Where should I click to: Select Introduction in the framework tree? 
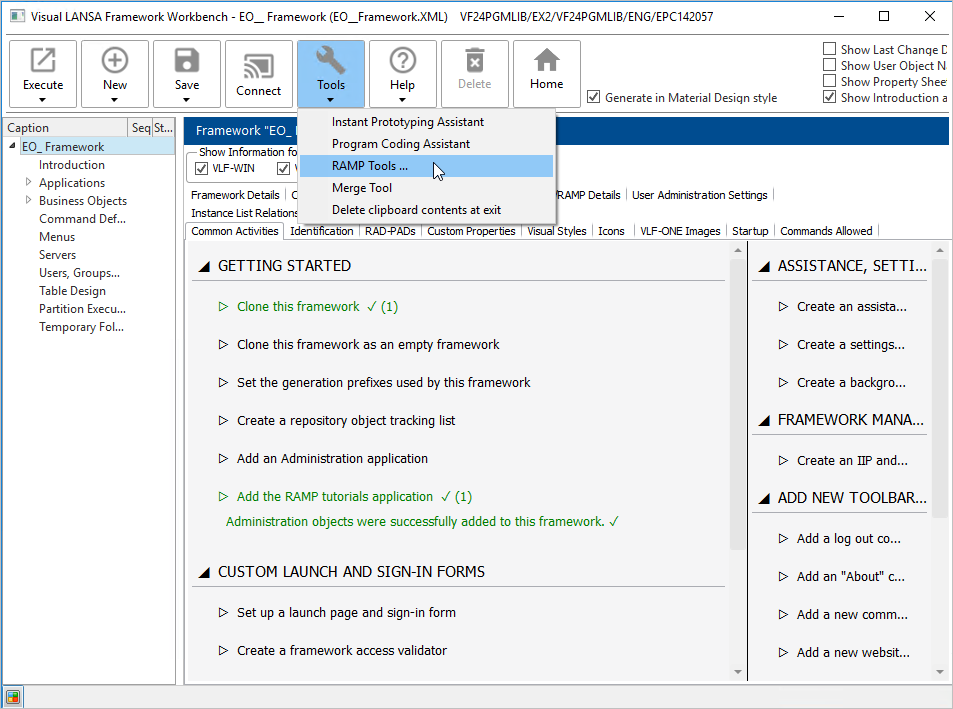(72, 165)
